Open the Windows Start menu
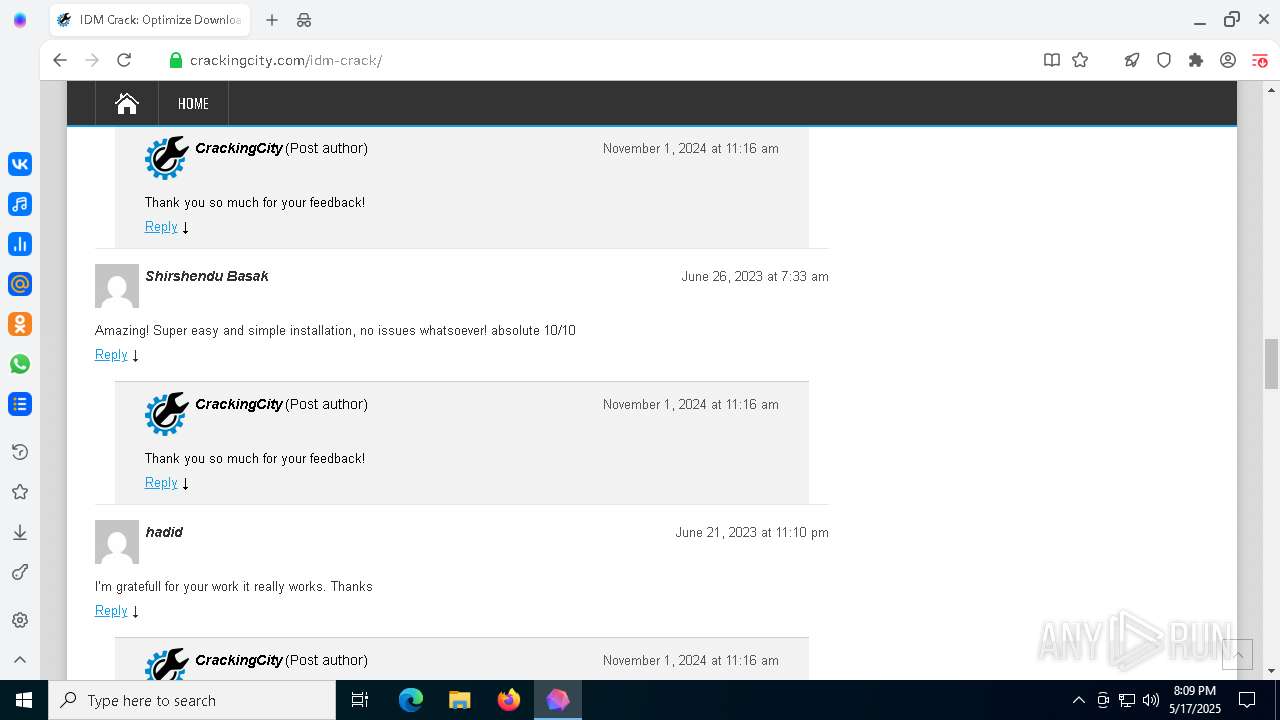Image resolution: width=1280 pixels, height=720 pixels. pos(24,700)
